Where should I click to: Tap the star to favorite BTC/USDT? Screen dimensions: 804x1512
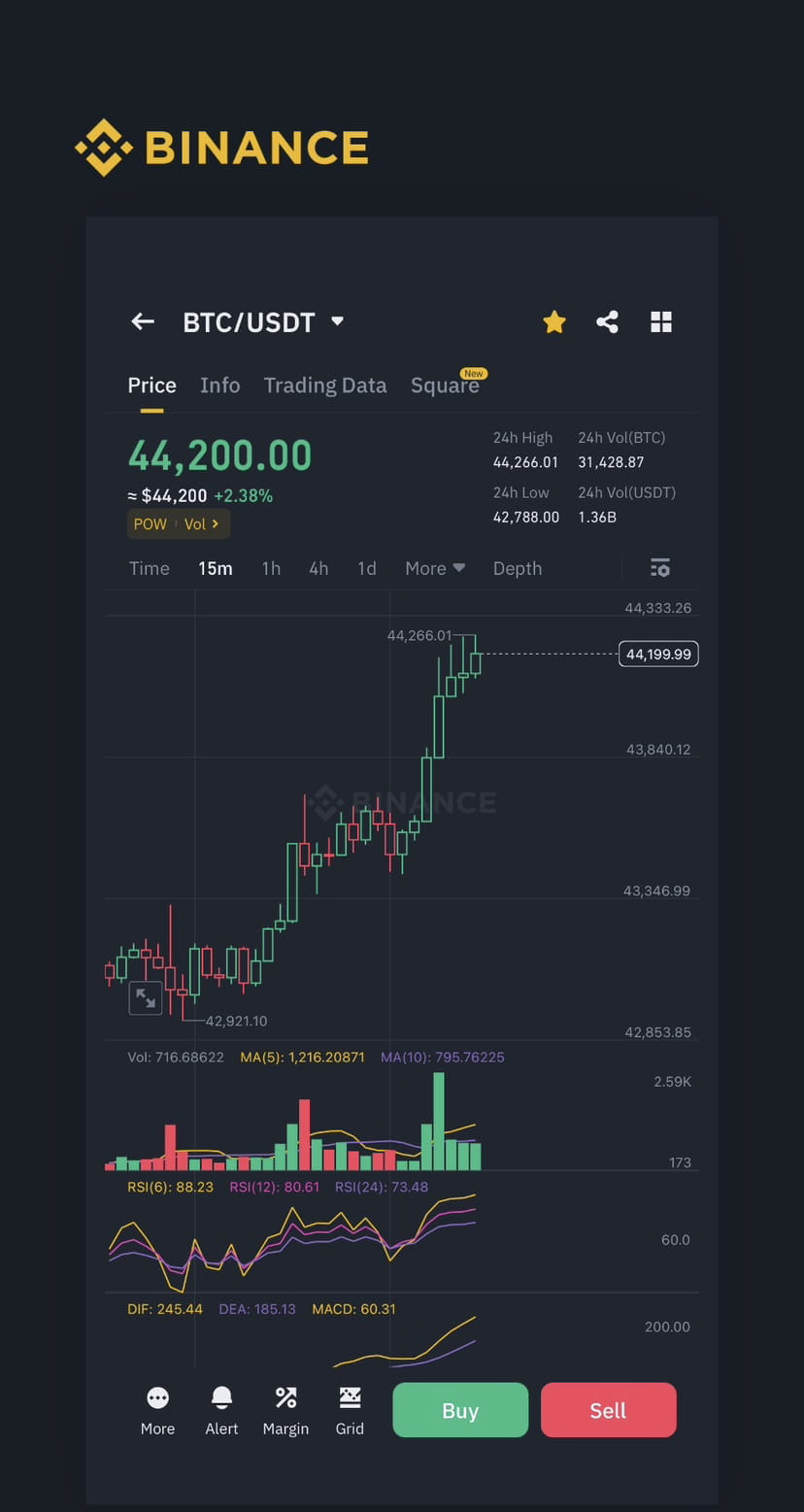(553, 321)
